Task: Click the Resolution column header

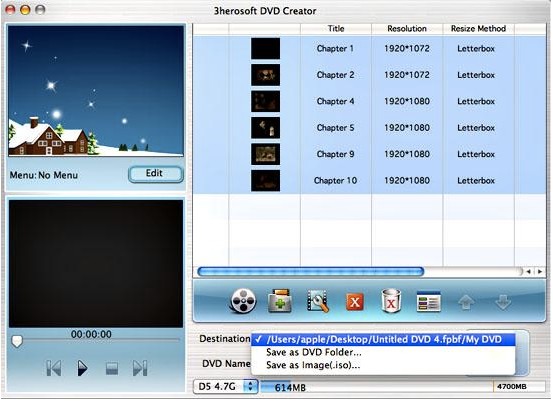Action: click(407, 29)
